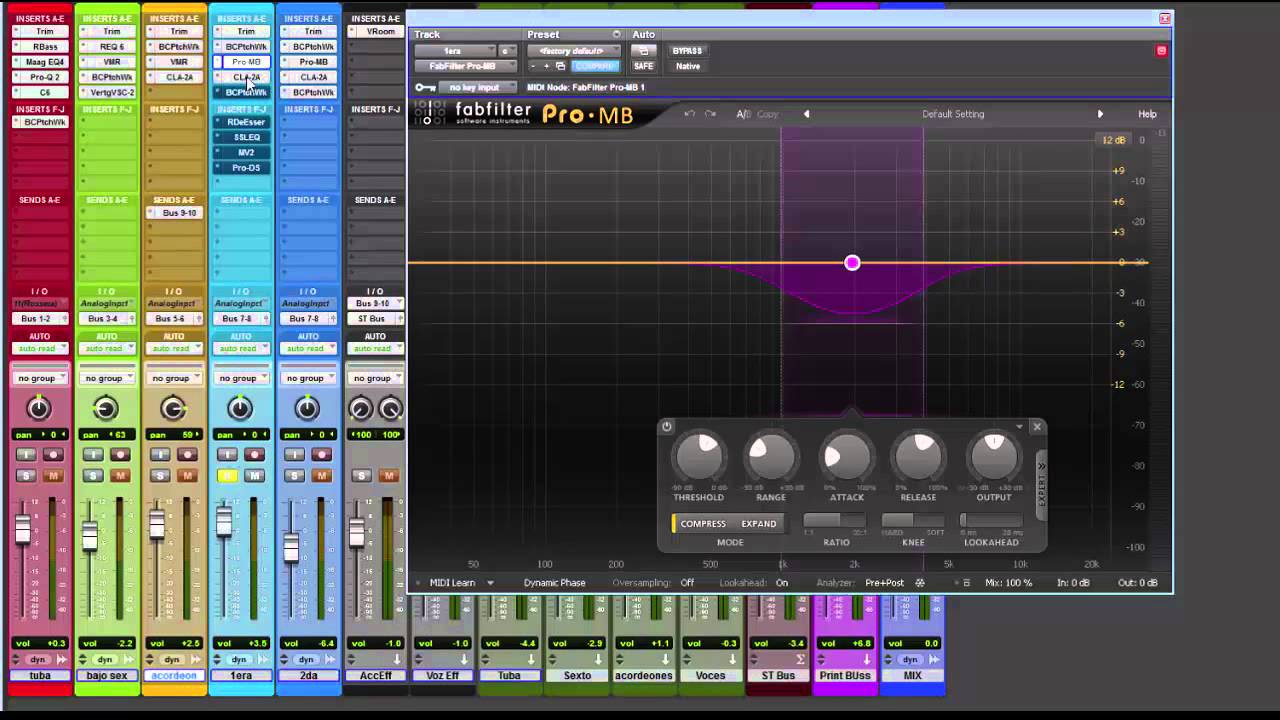Screen dimensions: 1280x720
Task: Toggle the COMPARE button
Action: [x=595, y=66]
